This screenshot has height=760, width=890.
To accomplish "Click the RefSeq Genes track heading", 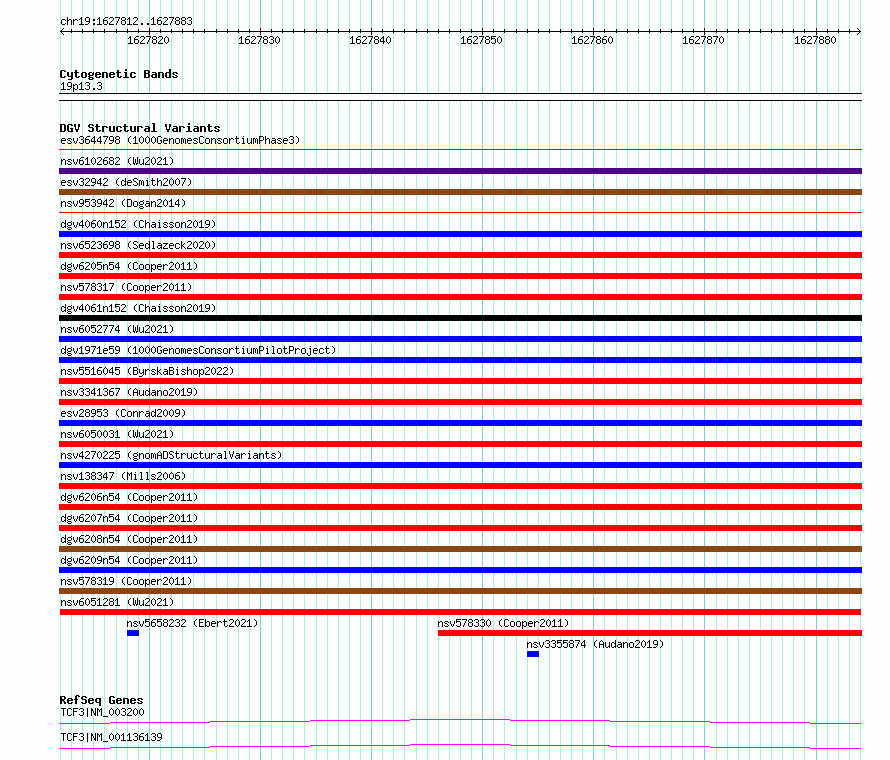I will pyautogui.click(x=101, y=700).
